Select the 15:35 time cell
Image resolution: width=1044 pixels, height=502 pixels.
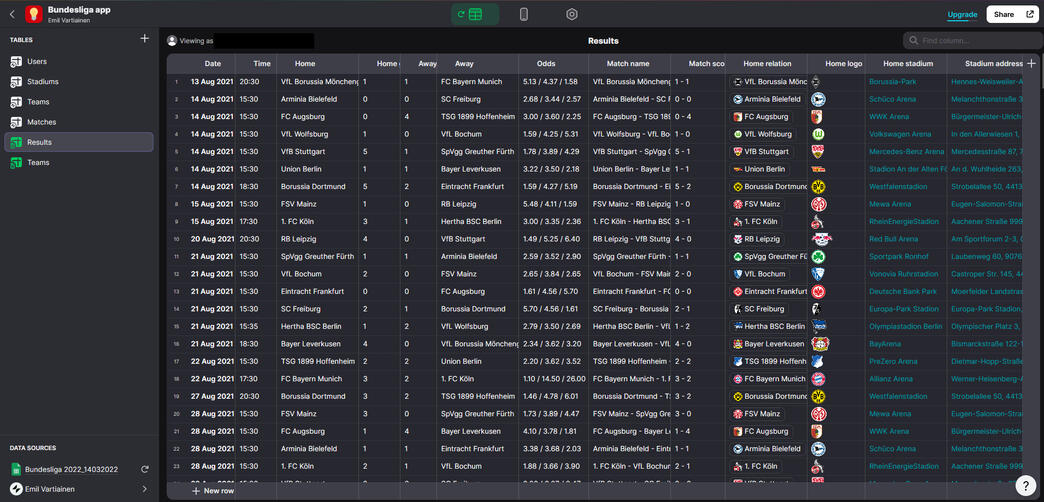(256, 326)
